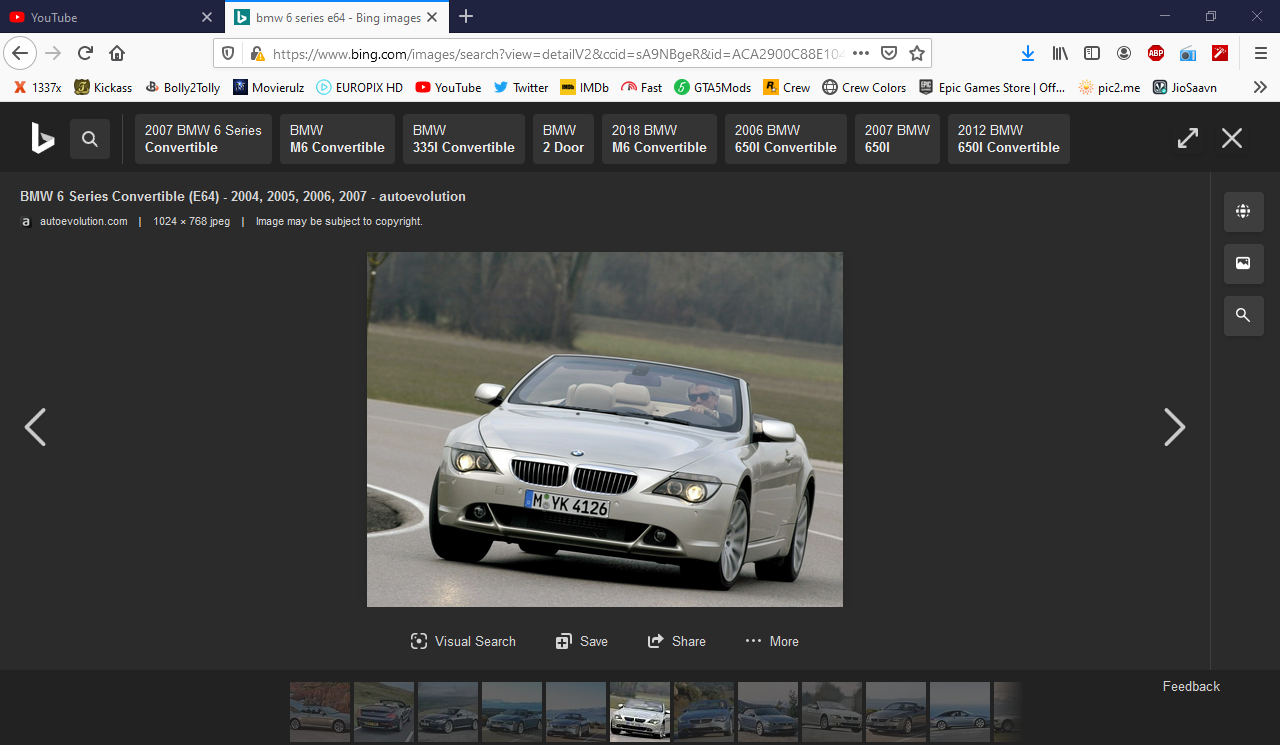Screen dimensions: 1280x745
Task: Go to the browser home page
Action: pyautogui.click(x=118, y=52)
